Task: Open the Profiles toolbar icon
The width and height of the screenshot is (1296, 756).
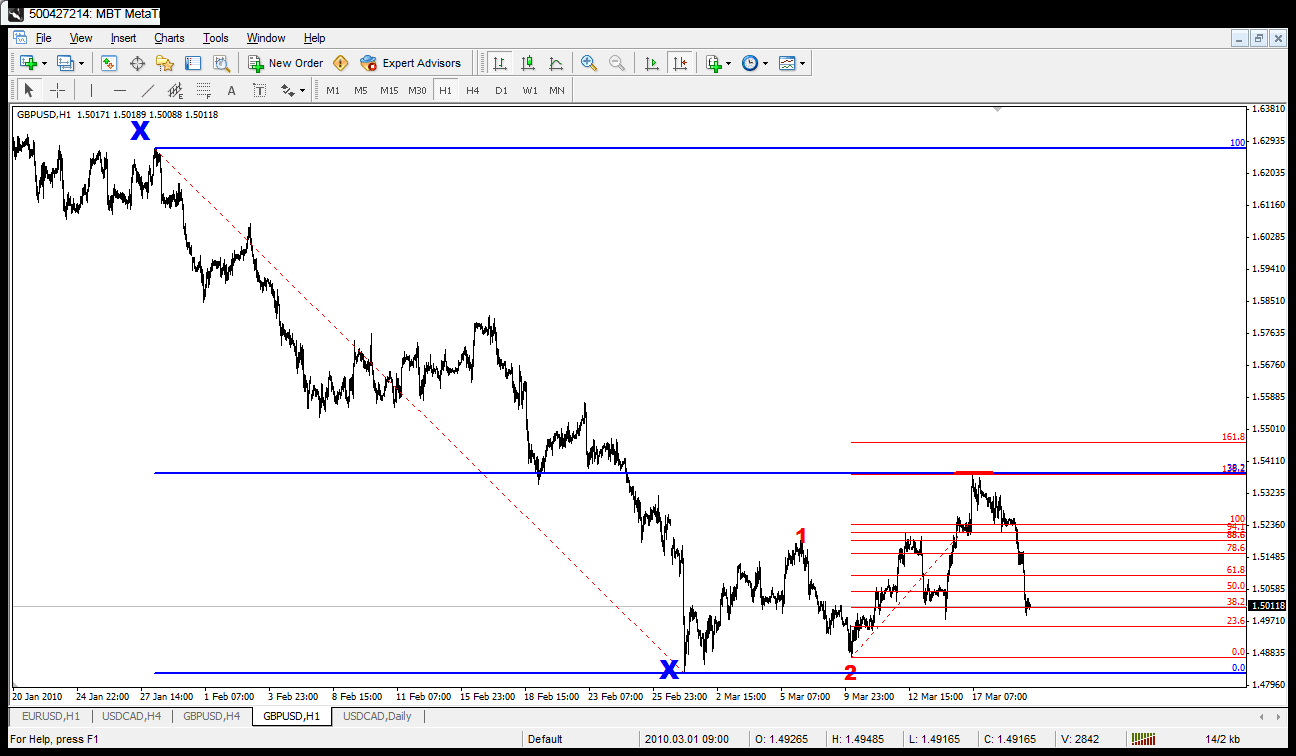Action: point(65,63)
